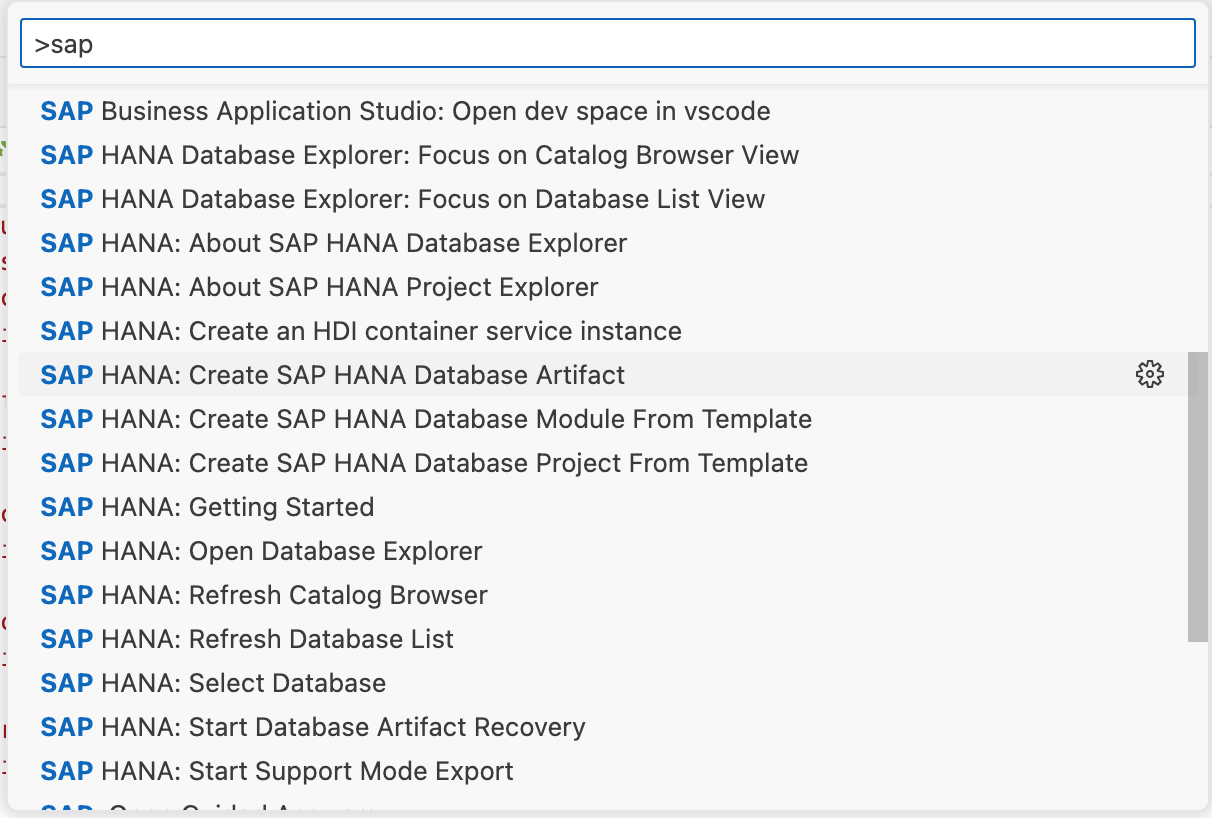
Task: Select Refresh Database List command
Action: tap(247, 639)
